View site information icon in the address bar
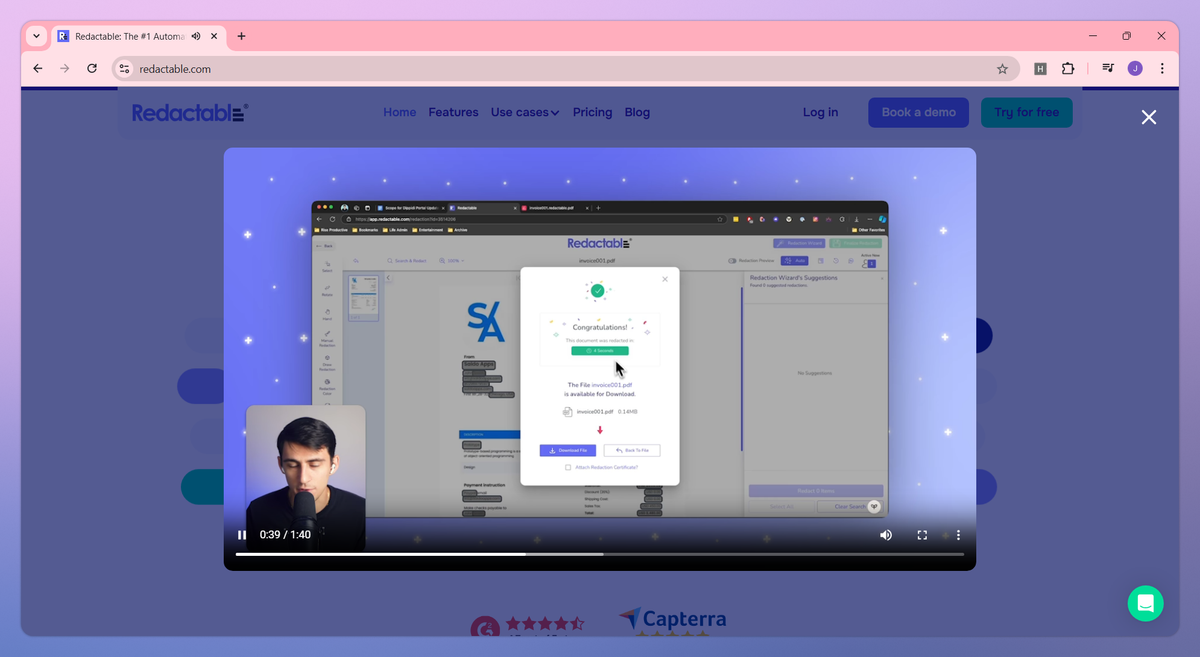 tap(124, 69)
